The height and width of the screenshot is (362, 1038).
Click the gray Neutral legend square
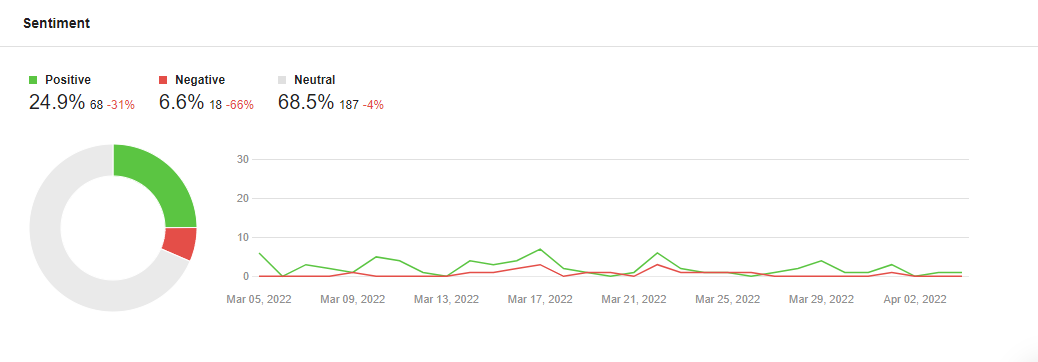click(x=282, y=80)
